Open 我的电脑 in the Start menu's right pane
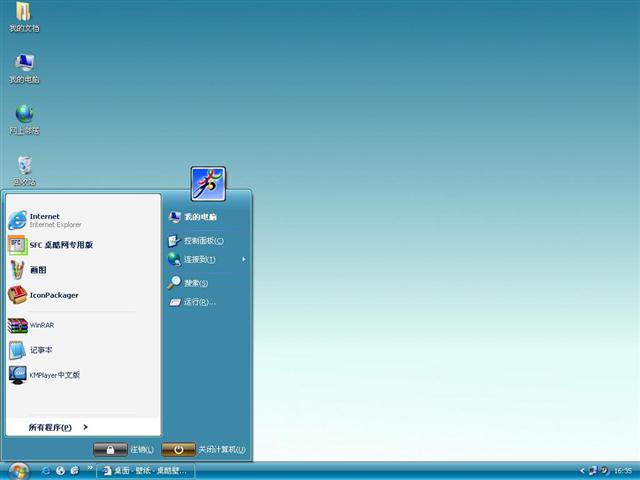This screenshot has width=640, height=480. coord(193,217)
